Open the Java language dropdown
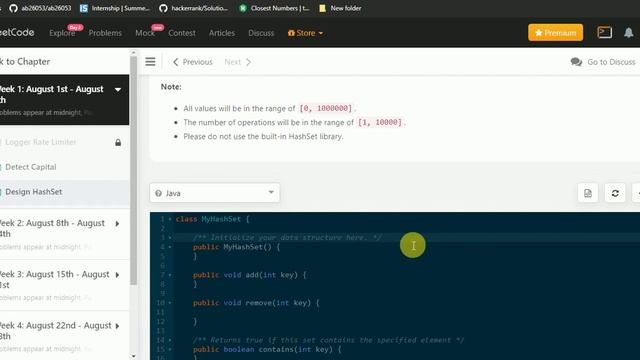The height and width of the screenshot is (360, 640). pyautogui.click(x=215, y=193)
